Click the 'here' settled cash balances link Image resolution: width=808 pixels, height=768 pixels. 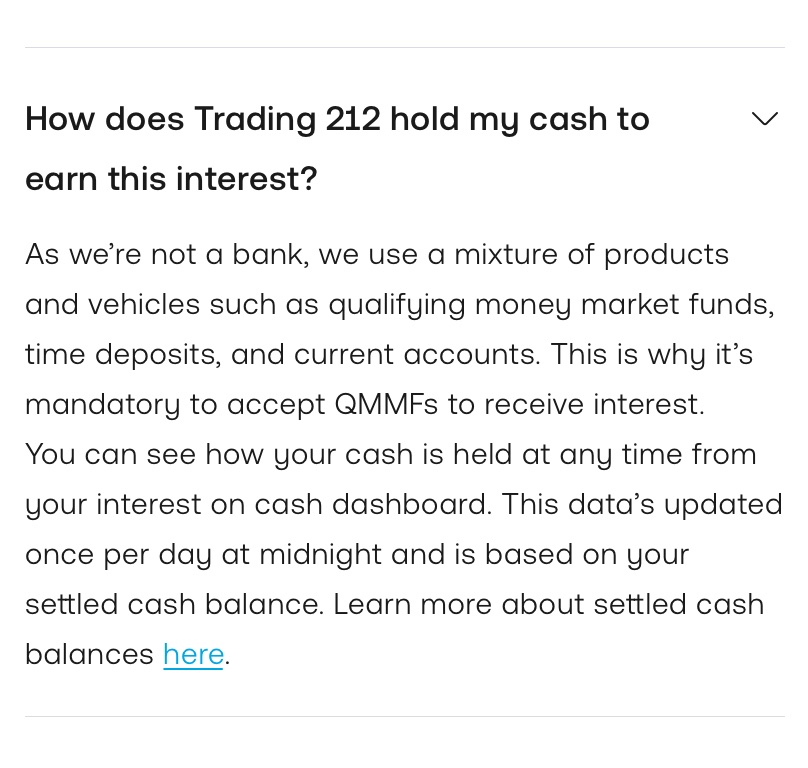click(193, 655)
